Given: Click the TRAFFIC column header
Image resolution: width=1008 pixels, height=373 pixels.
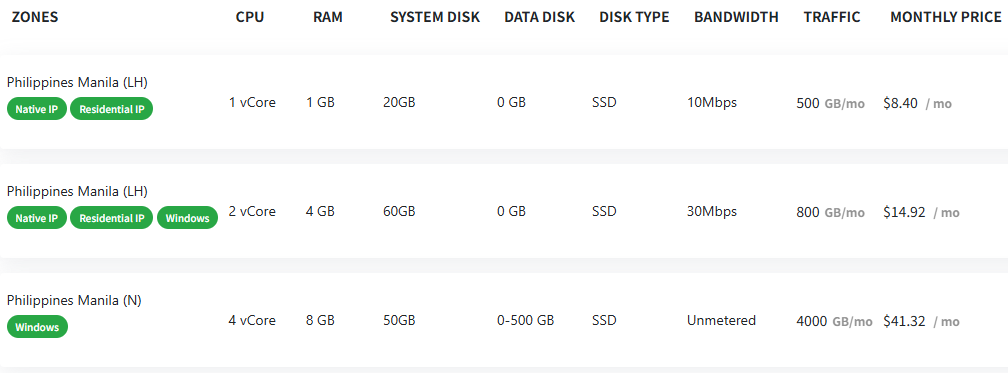Looking at the screenshot, I should tap(832, 17).
